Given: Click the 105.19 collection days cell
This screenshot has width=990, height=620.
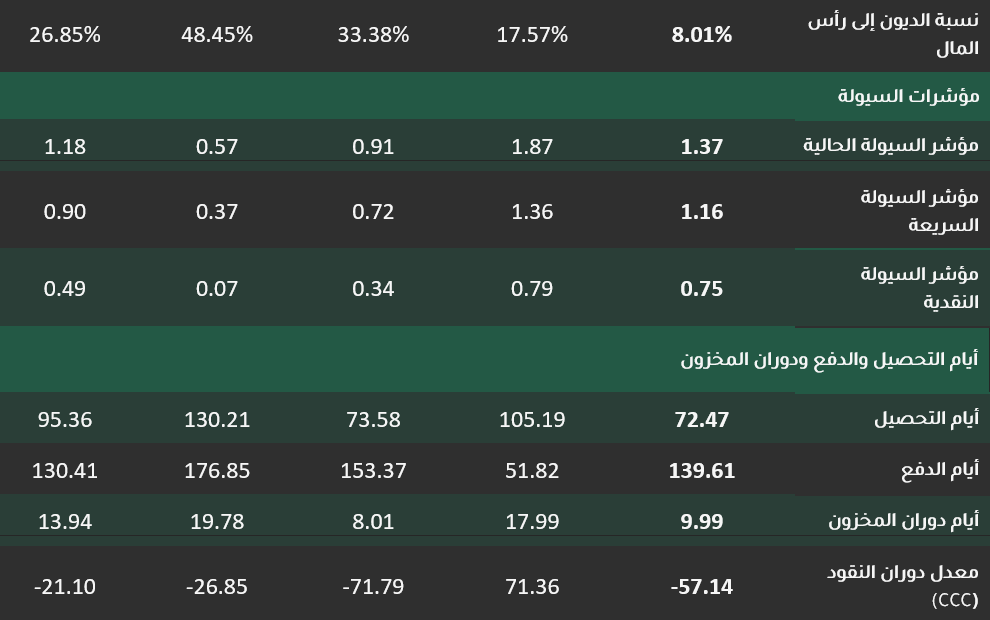Looking at the screenshot, I should click(532, 419).
